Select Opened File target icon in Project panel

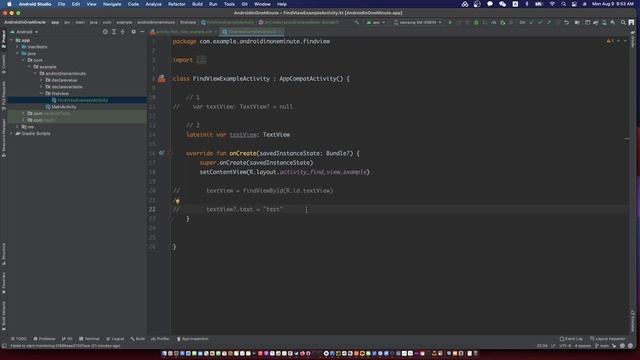[x=105, y=32]
